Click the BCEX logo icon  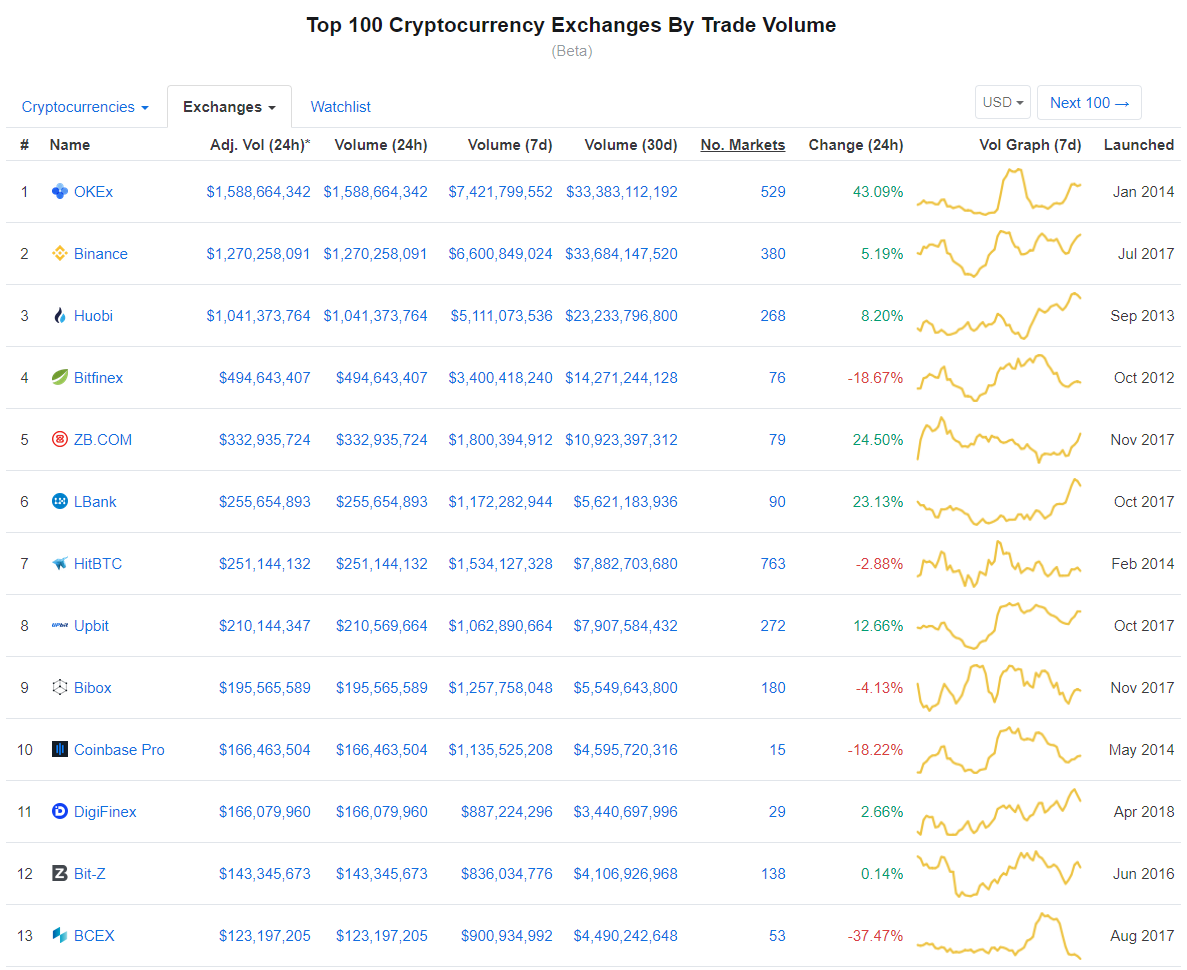point(60,936)
